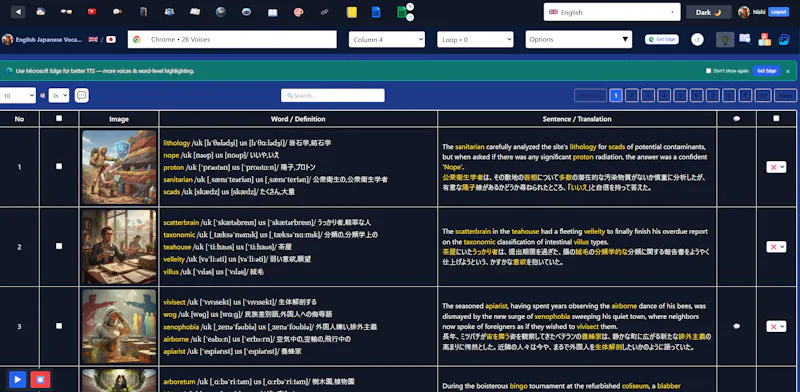Toggle the rightmost column header checkbox
The image size is (800, 392).
(x=776, y=118)
